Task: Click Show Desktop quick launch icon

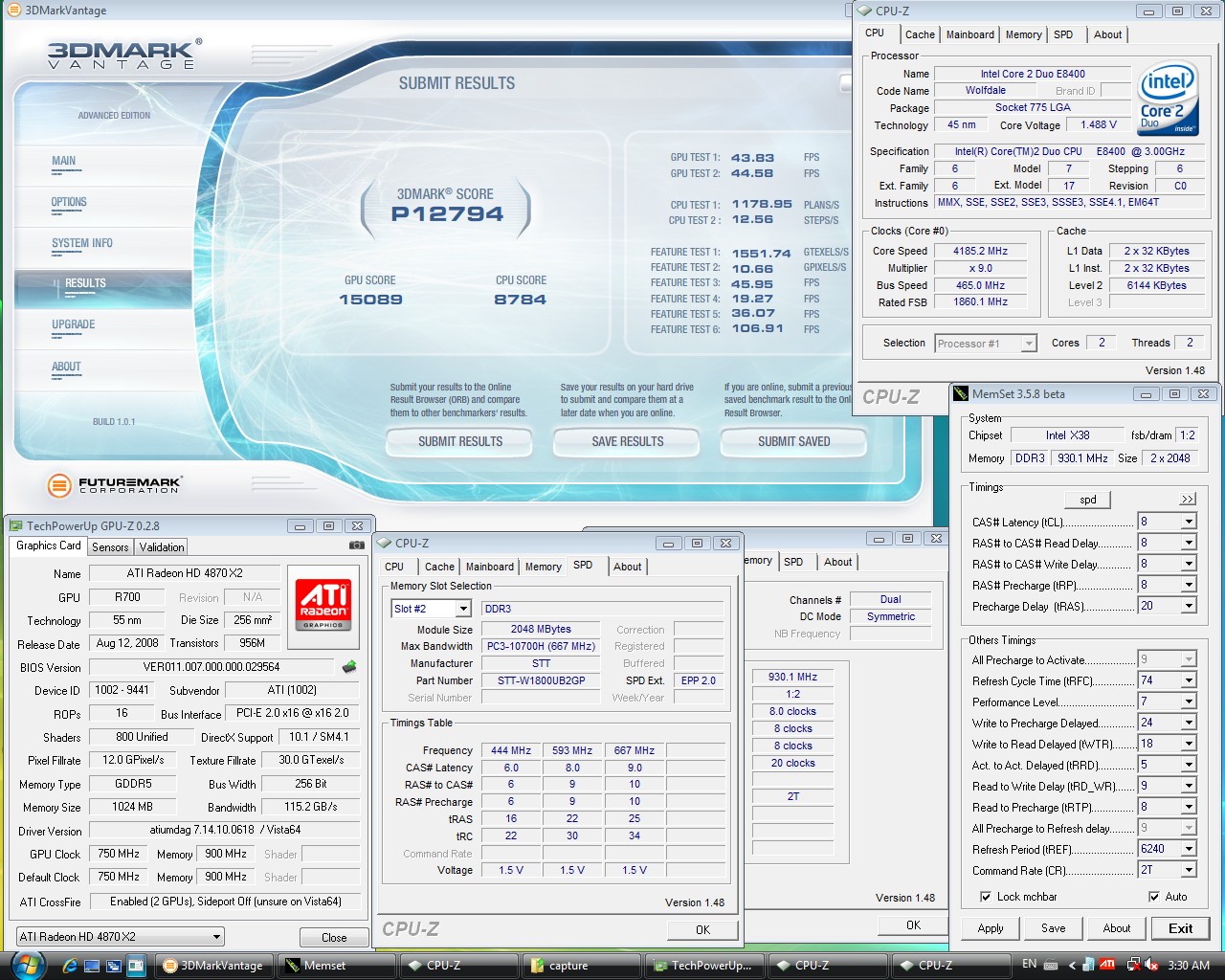Action: click(x=93, y=966)
